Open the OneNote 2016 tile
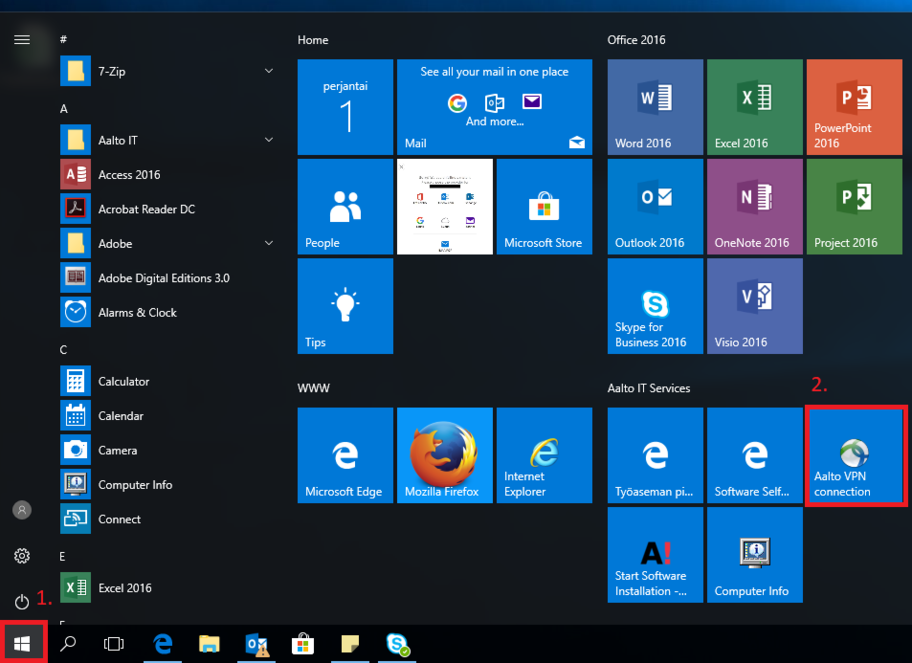The height and width of the screenshot is (663, 912). pos(754,207)
